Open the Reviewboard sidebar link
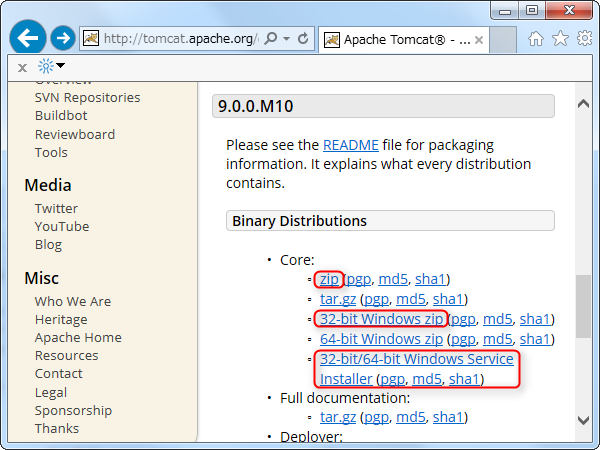 click(x=75, y=134)
